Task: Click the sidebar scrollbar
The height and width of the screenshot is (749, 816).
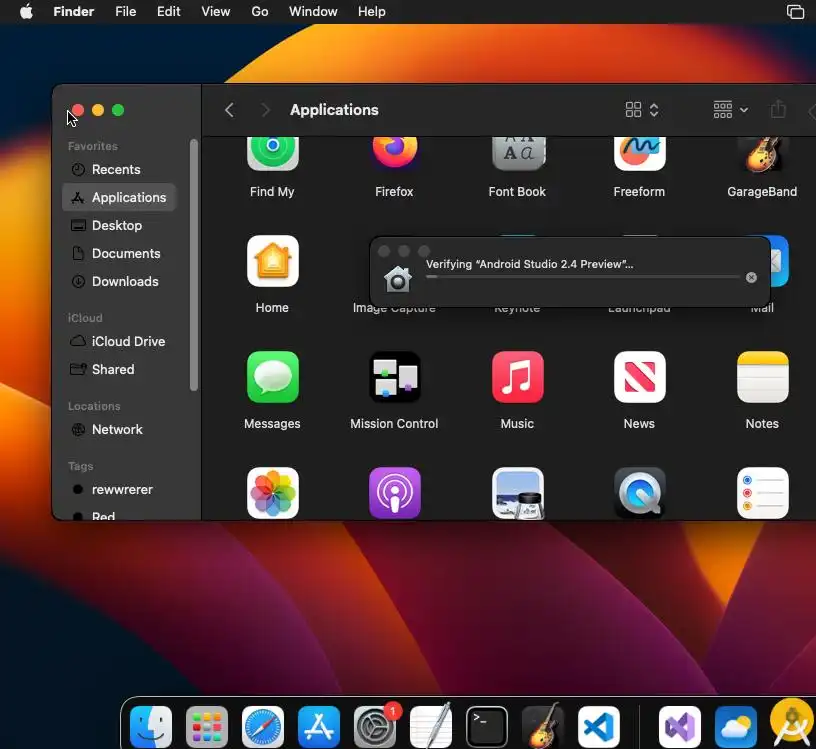Action: pyautogui.click(x=194, y=265)
